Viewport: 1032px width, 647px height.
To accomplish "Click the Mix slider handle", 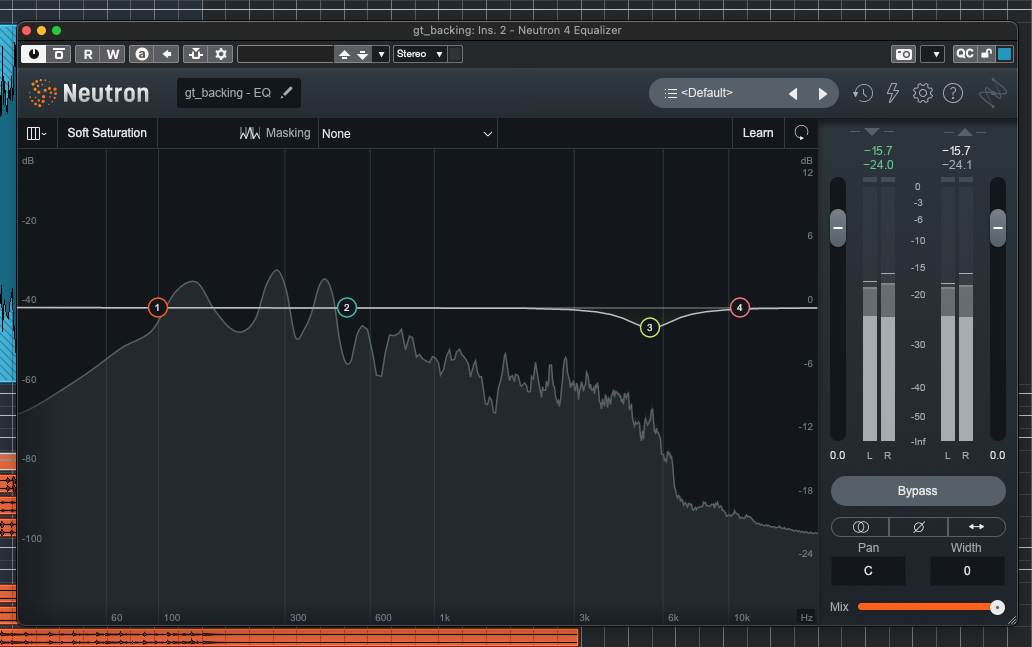I will [x=997, y=608].
